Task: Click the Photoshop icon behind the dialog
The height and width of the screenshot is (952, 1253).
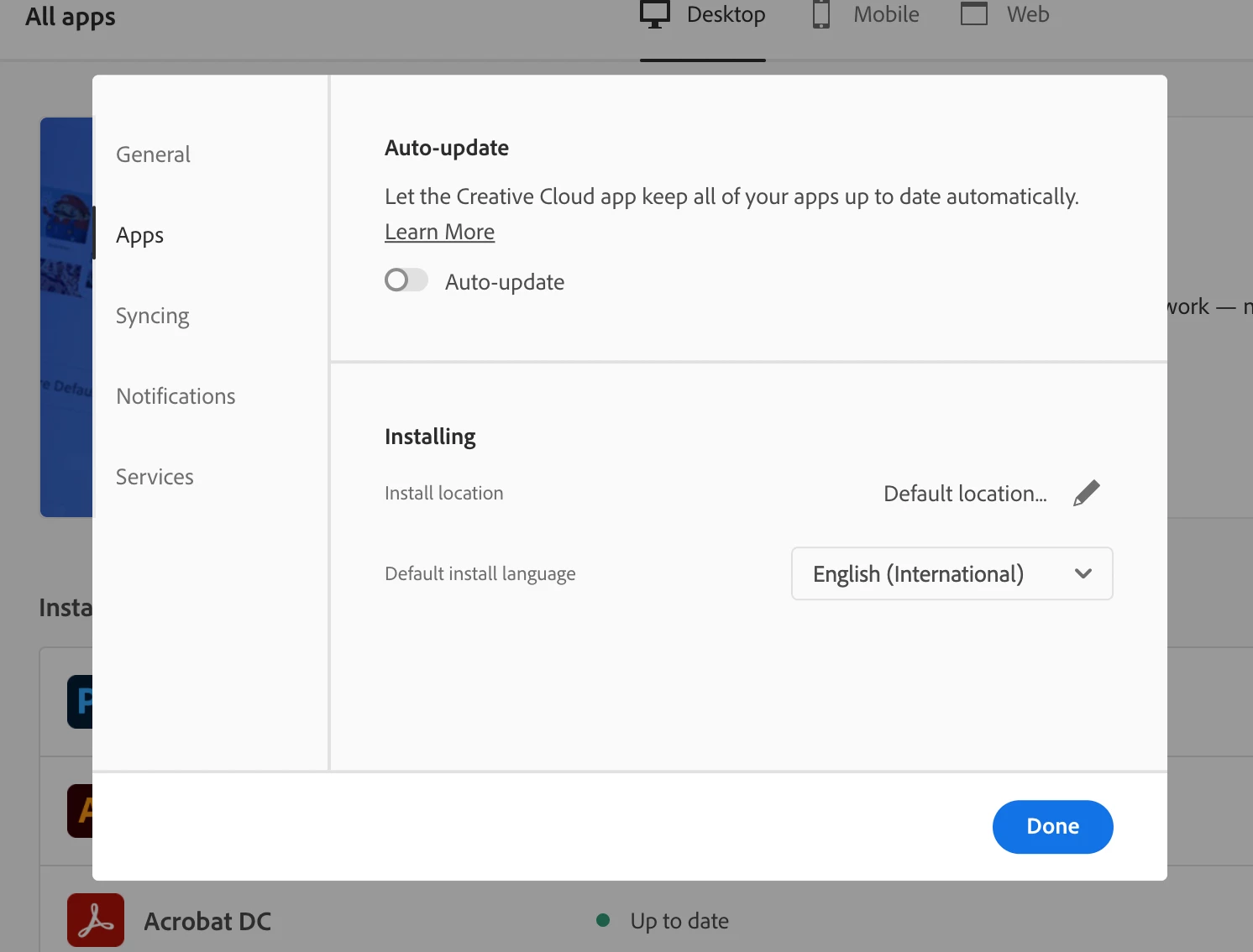Action: click(x=81, y=702)
